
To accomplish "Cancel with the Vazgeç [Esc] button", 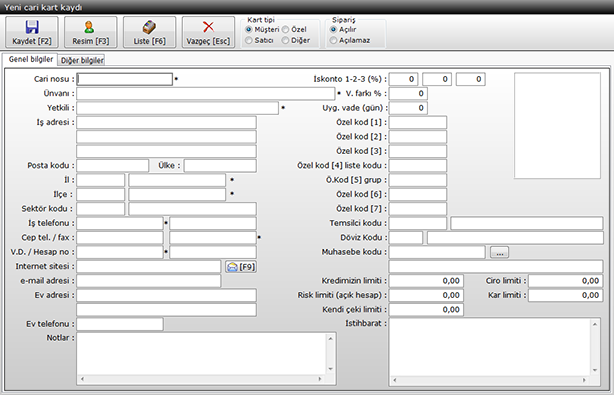I will tap(208, 32).
